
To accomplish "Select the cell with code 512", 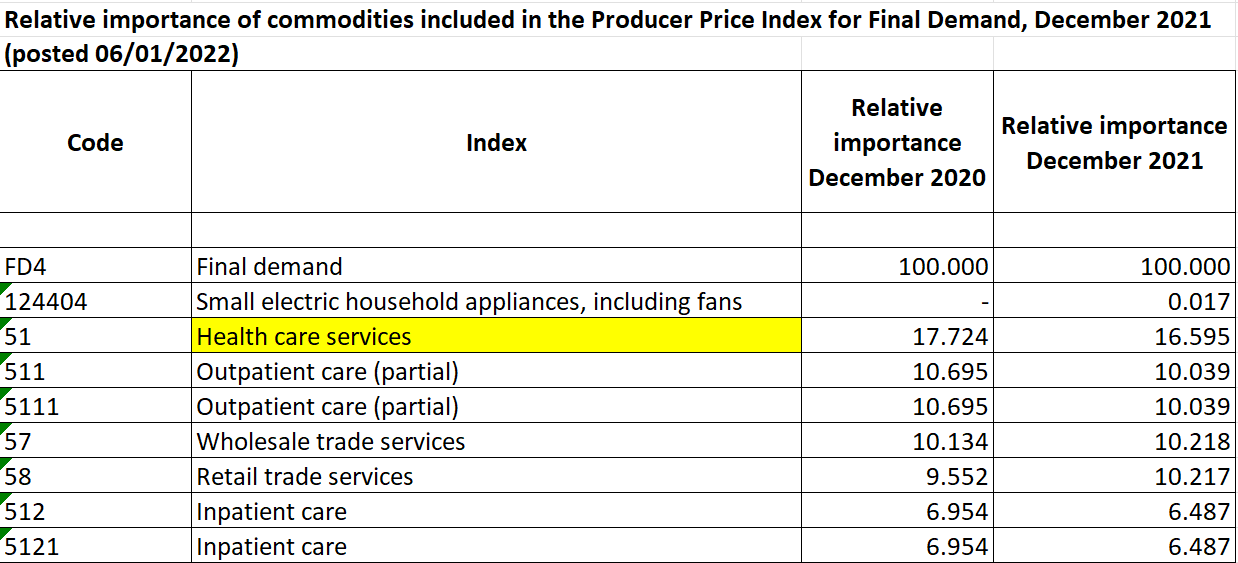I will coord(95,512).
